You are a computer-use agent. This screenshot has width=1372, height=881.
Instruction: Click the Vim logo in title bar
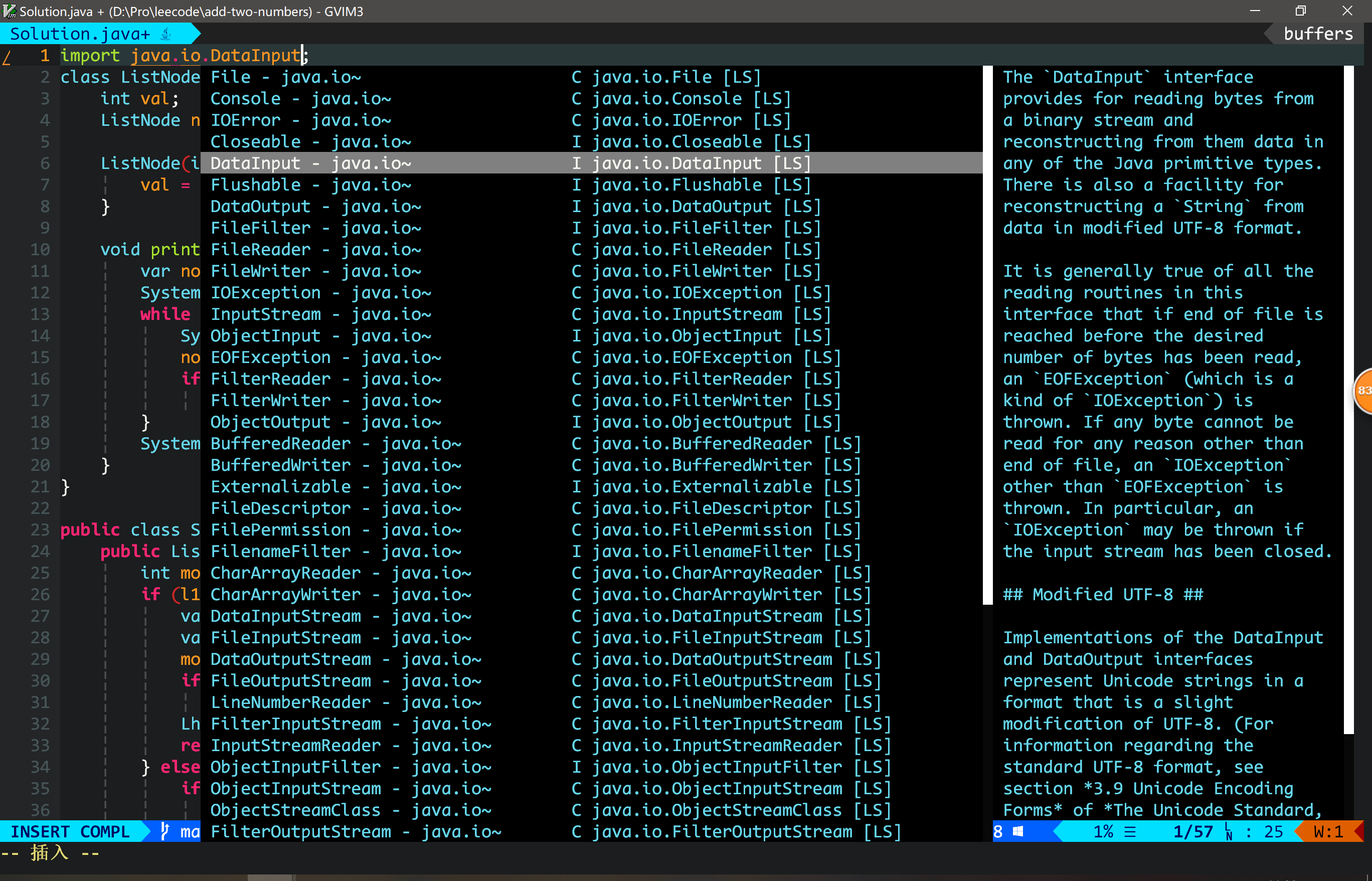9,11
